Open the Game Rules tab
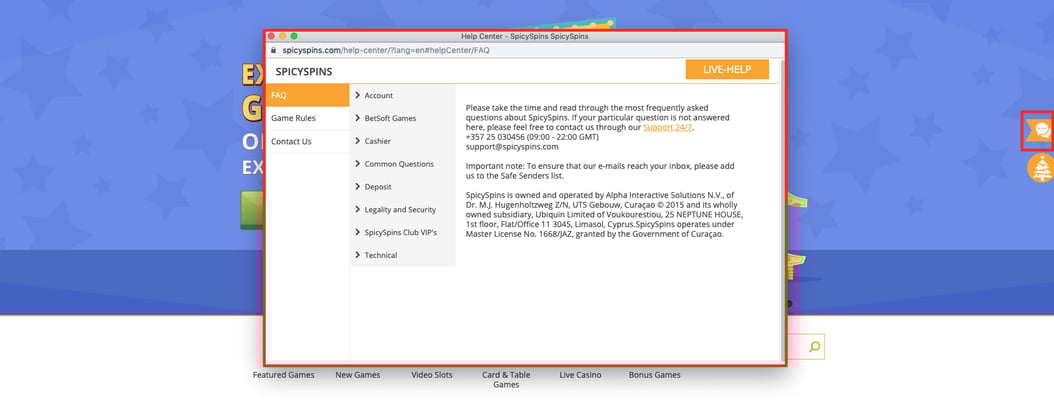1054x400 pixels. click(x=308, y=118)
